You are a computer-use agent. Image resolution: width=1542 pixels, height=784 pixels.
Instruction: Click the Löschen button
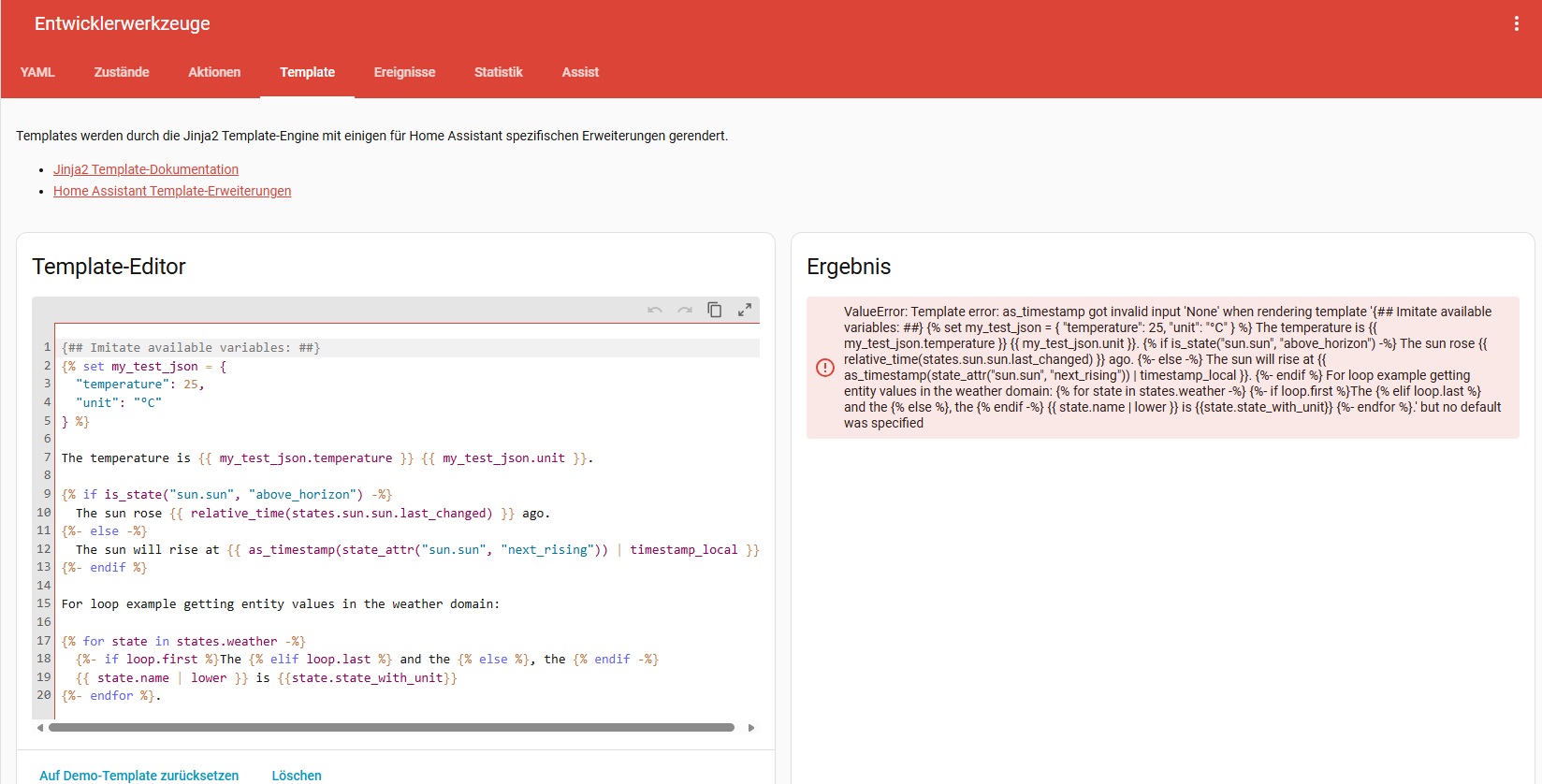(x=297, y=775)
